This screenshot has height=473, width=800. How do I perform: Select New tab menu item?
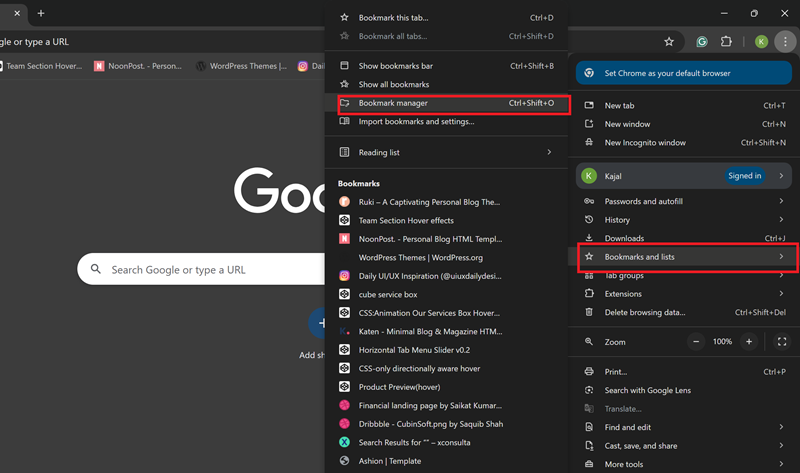684,106
